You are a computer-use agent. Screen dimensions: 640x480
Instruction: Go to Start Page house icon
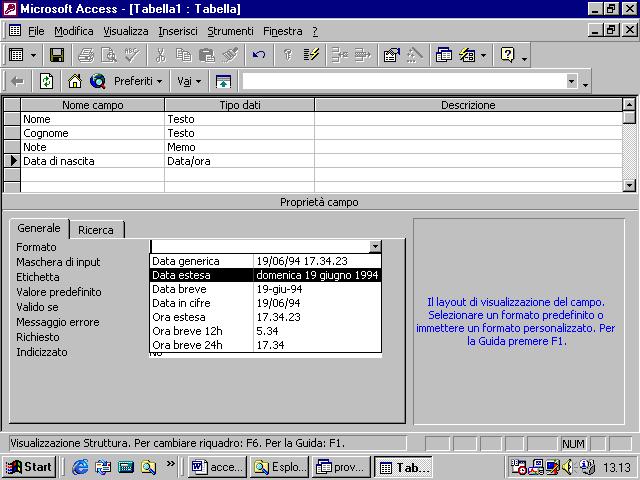pos(75,81)
